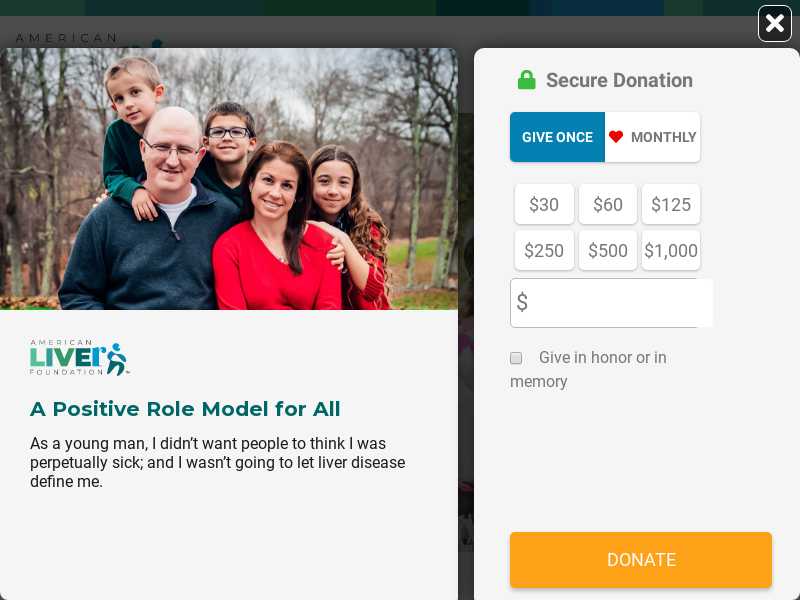Screen dimensions: 800x600
Task: Focus the custom dollar amount field
Action: click(611, 303)
